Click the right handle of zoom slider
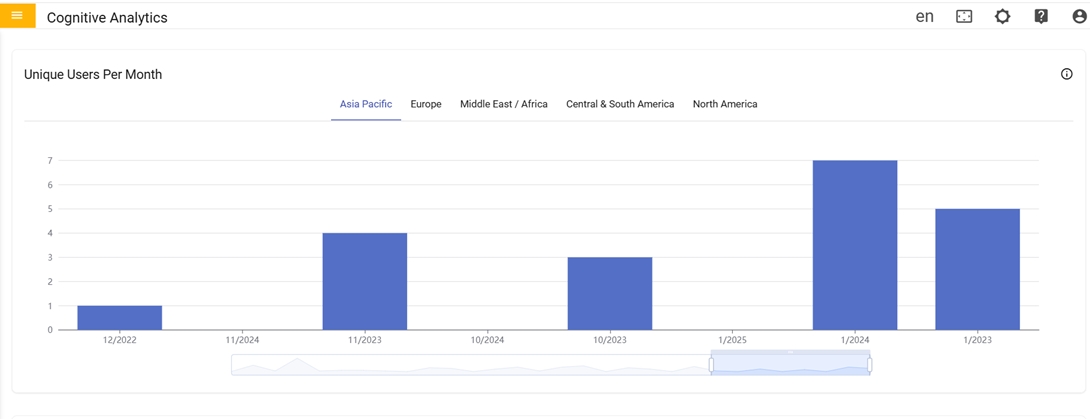 tap(870, 365)
